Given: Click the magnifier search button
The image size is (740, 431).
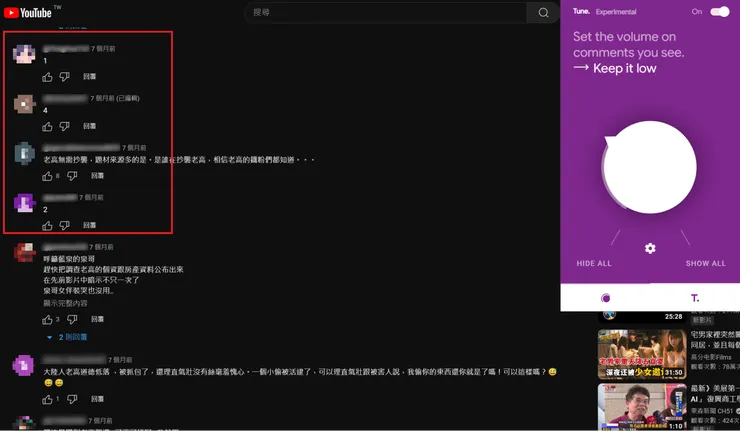Looking at the screenshot, I should pos(543,12).
